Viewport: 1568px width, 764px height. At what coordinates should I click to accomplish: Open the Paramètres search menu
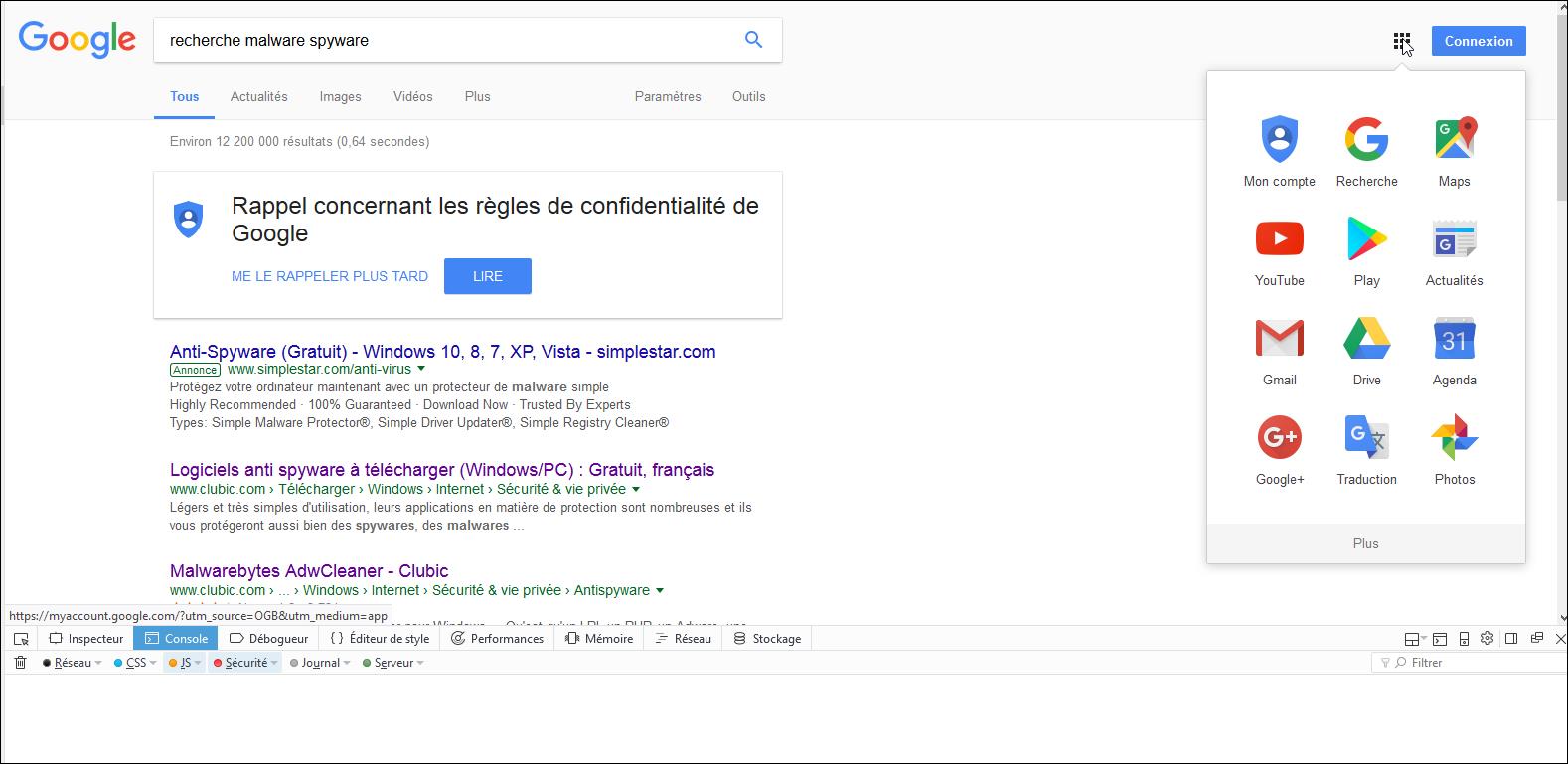coord(668,96)
